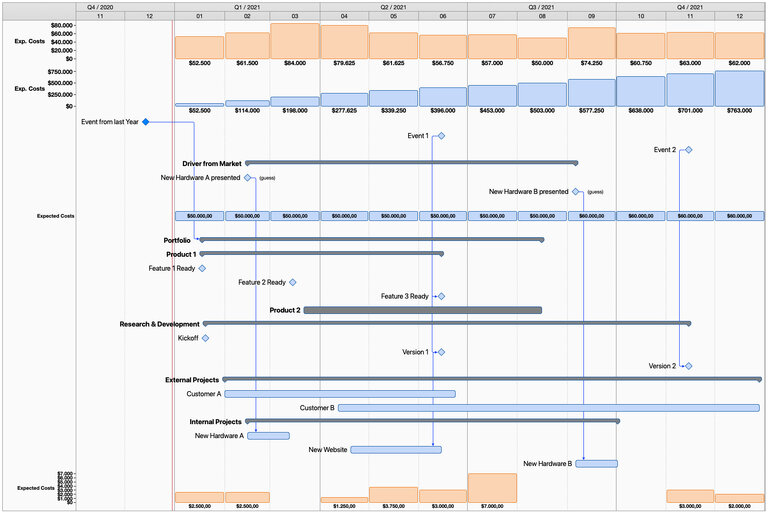
Task: Select the Research & Development summary bar
Action: click(x=447, y=323)
